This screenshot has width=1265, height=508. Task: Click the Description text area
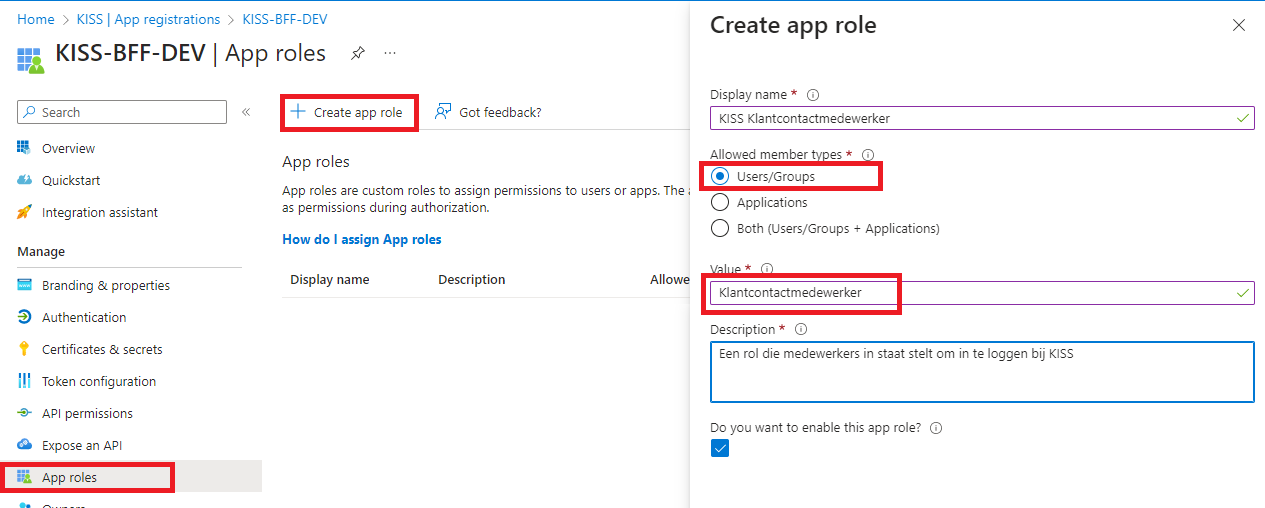click(x=982, y=371)
